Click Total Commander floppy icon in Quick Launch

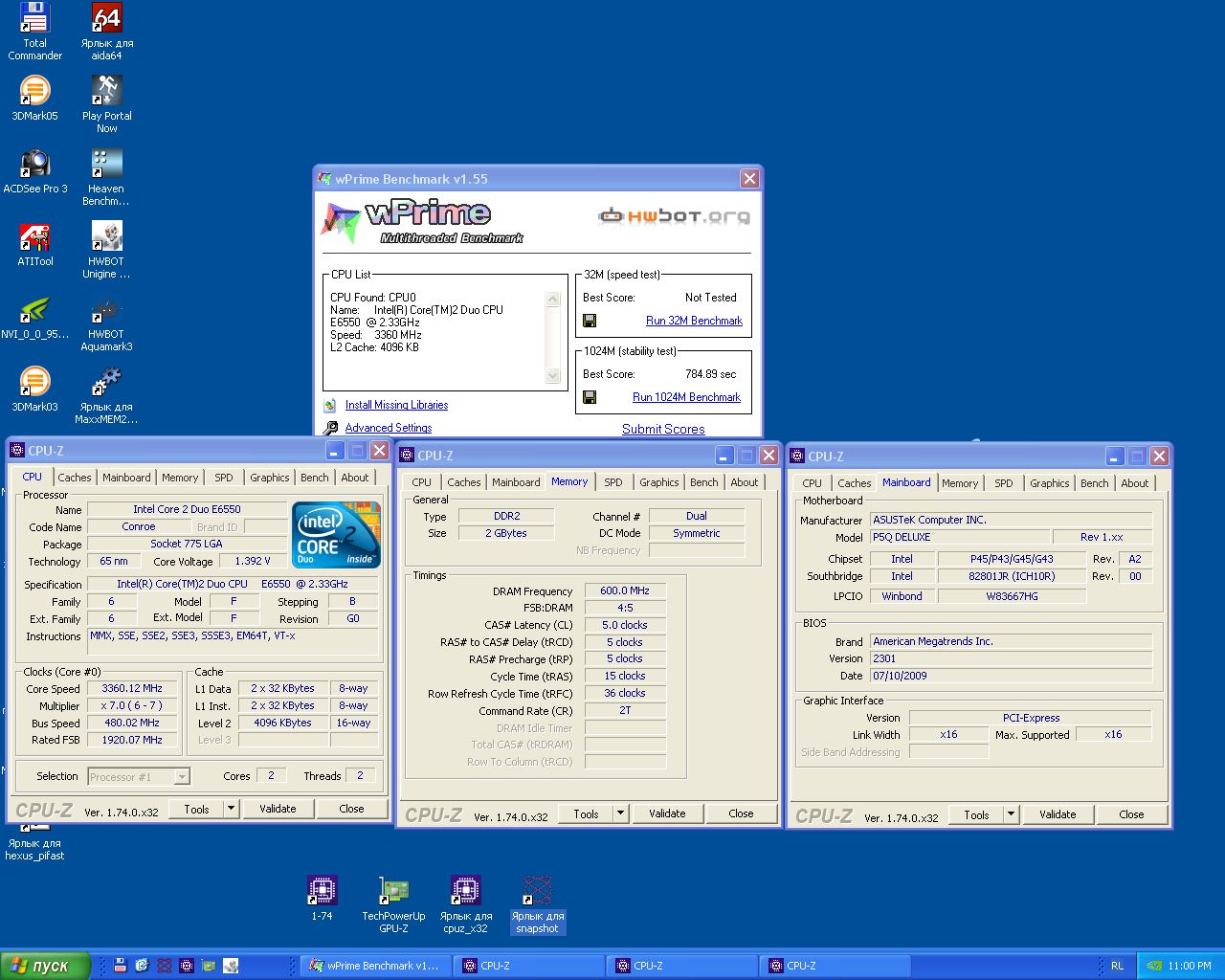(x=120, y=966)
